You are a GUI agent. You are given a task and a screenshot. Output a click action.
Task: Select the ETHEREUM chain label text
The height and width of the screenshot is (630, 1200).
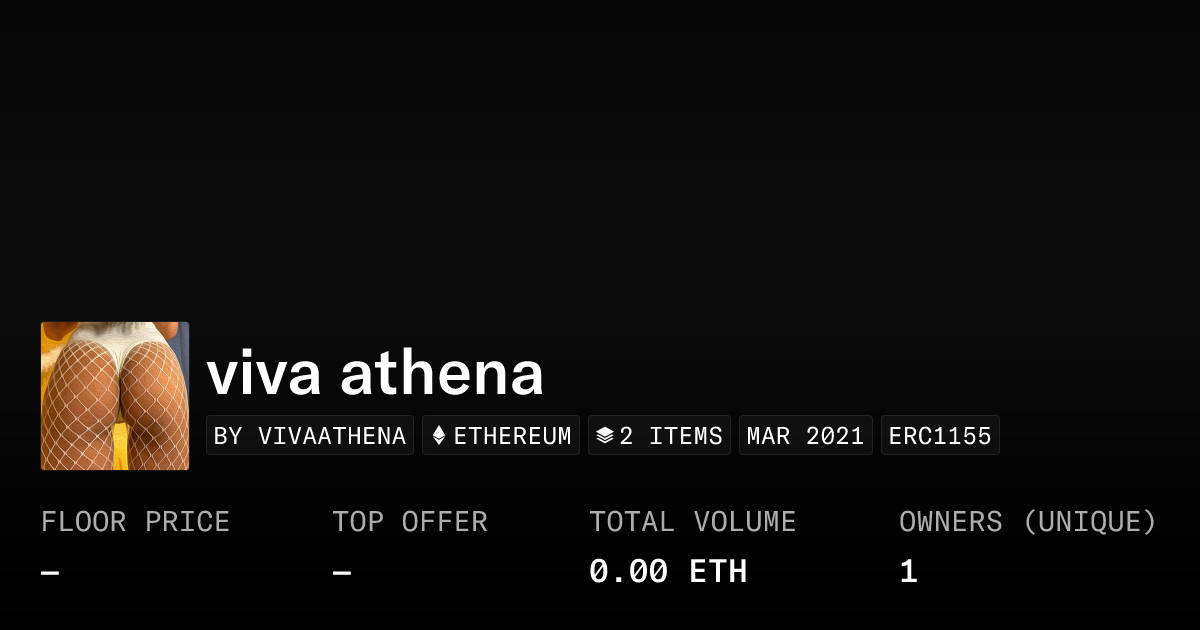(512, 436)
